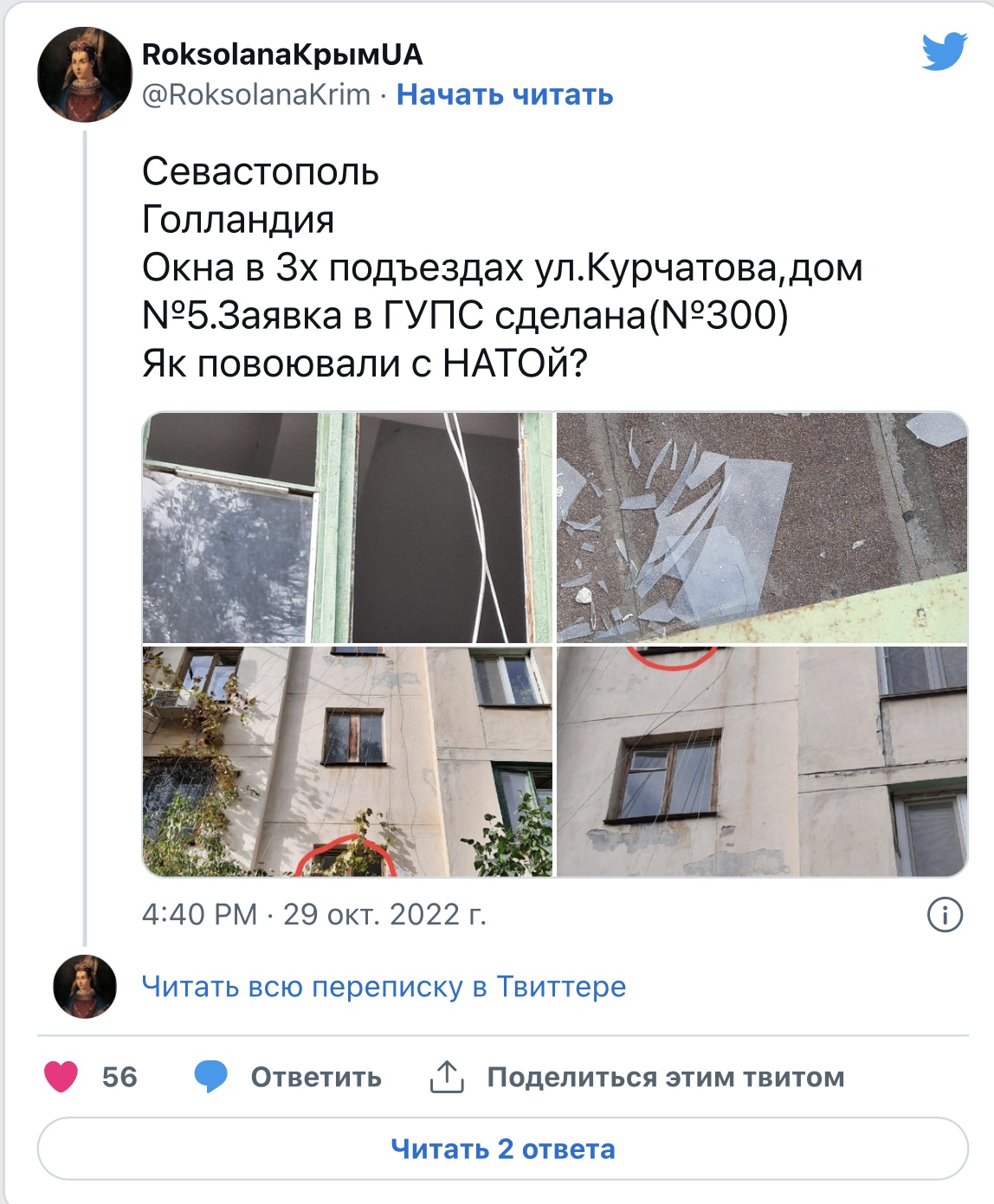The height and width of the screenshot is (1204, 994).
Task: Click the 56 likes count
Action: tap(119, 1078)
